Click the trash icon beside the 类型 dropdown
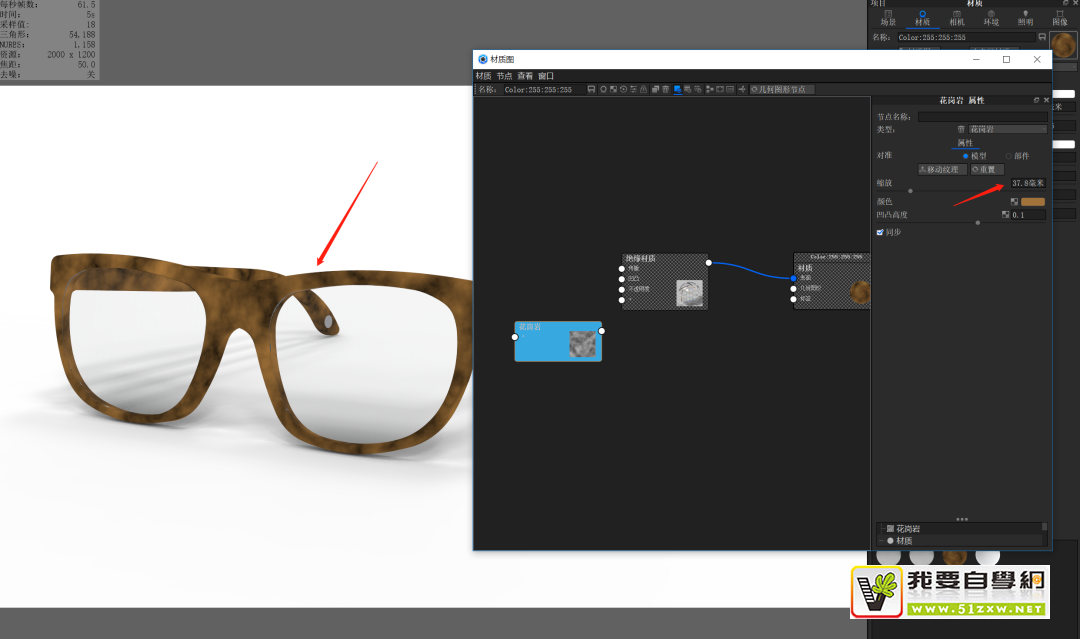Image resolution: width=1080 pixels, height=639 pixels. 961,129
